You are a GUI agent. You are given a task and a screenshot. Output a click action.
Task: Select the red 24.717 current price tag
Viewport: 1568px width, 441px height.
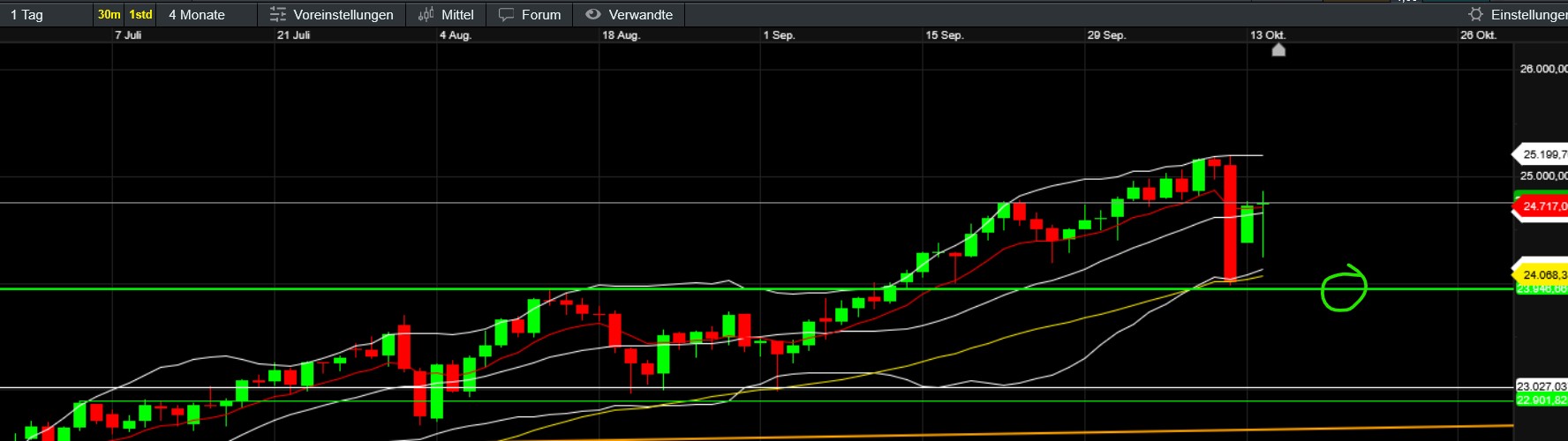pyautogui.click(x=1543, y=206)
